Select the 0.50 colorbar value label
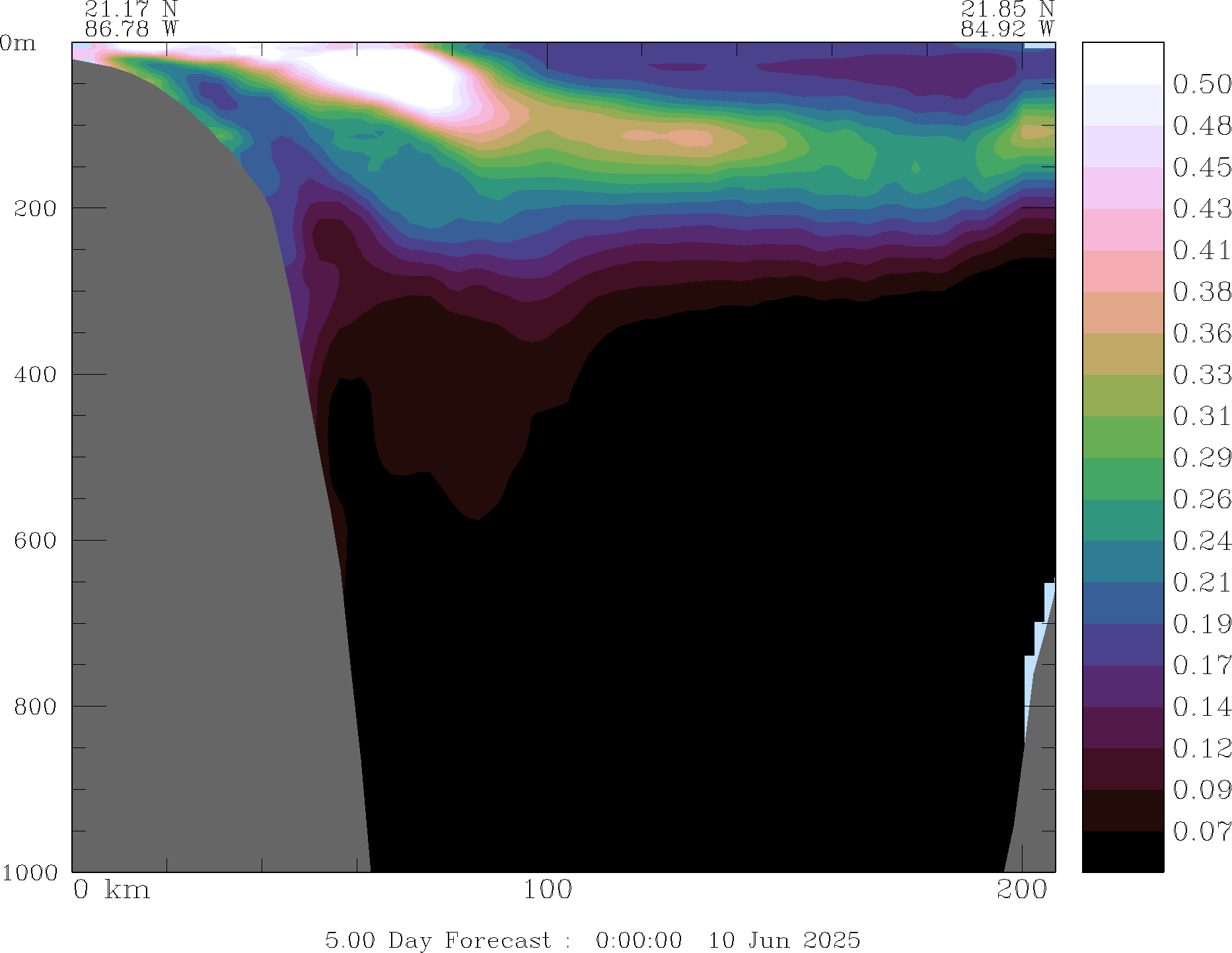Image resolution: width=1232 pixels, height=953 pixels. tap(1202, 85)
